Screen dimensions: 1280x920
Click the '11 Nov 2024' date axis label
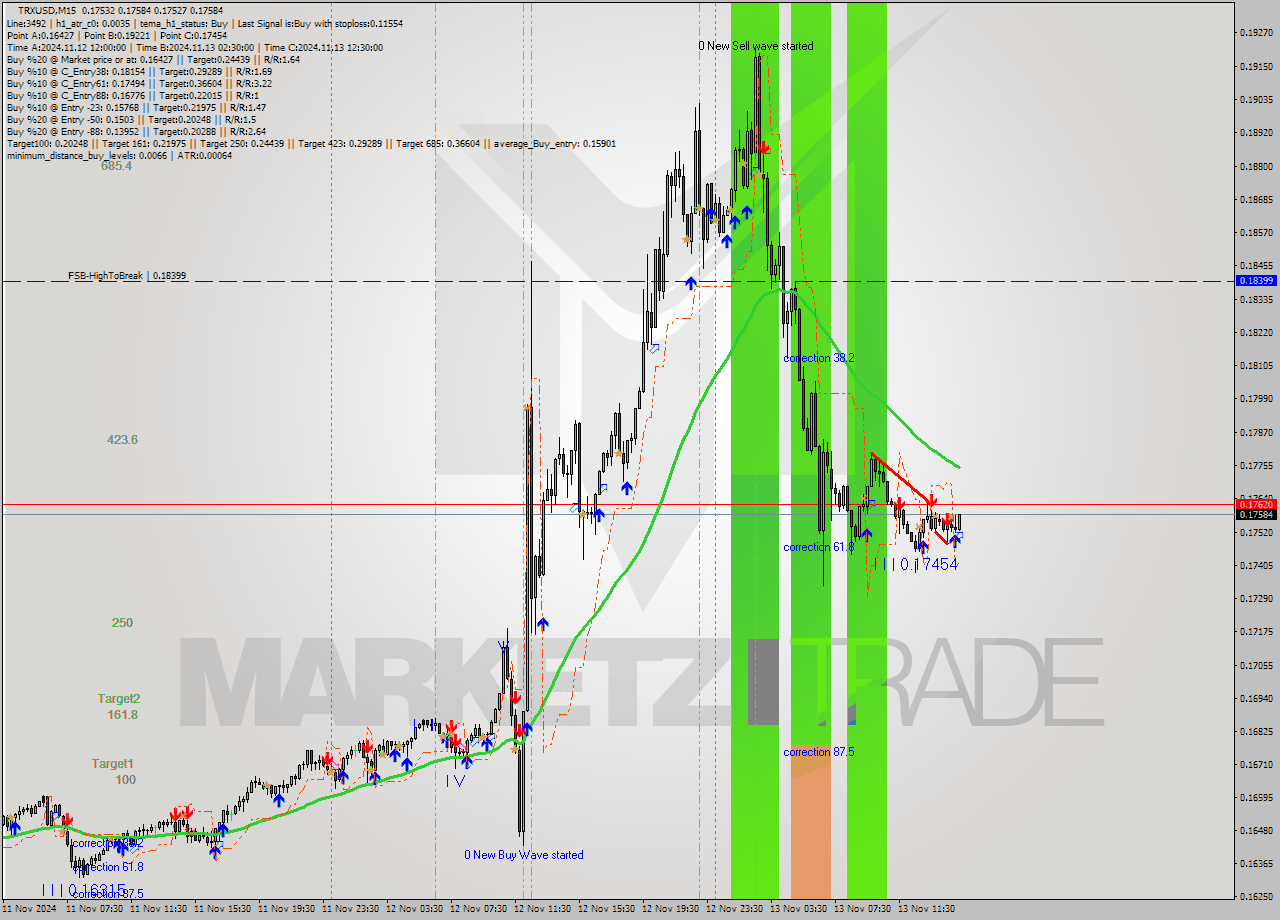28,910
